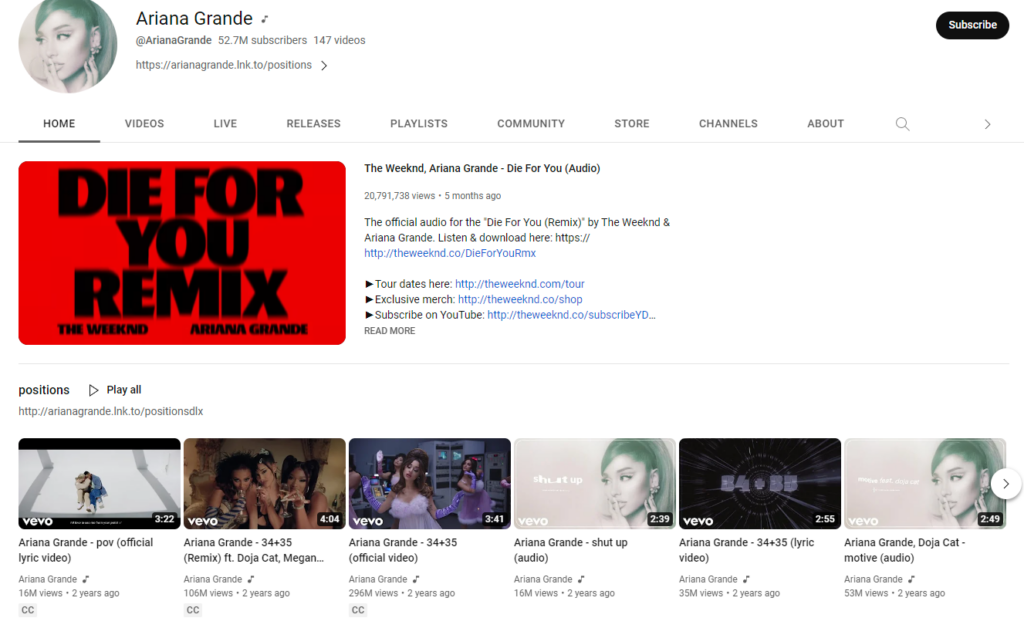Play the Die For You Remix featured thumbnail
The image size is (1024, 628).
pos(182,253)
